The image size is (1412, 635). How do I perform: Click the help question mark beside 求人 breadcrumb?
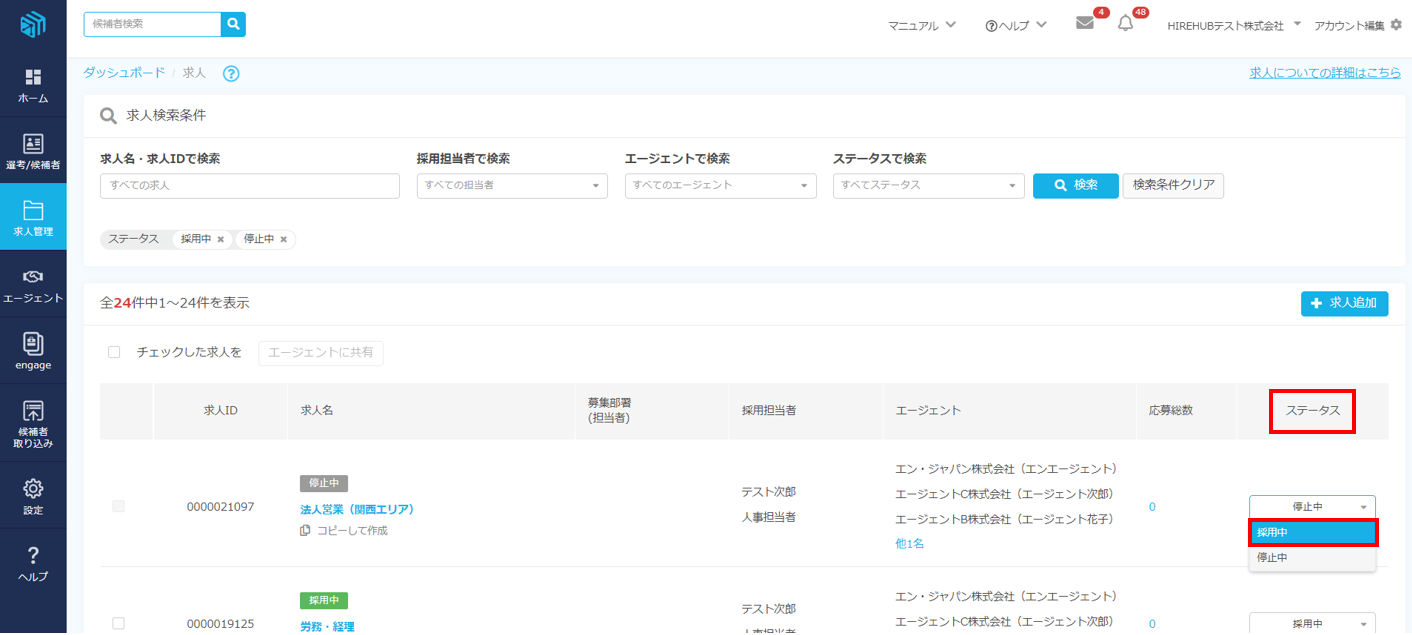pos(231,73)
